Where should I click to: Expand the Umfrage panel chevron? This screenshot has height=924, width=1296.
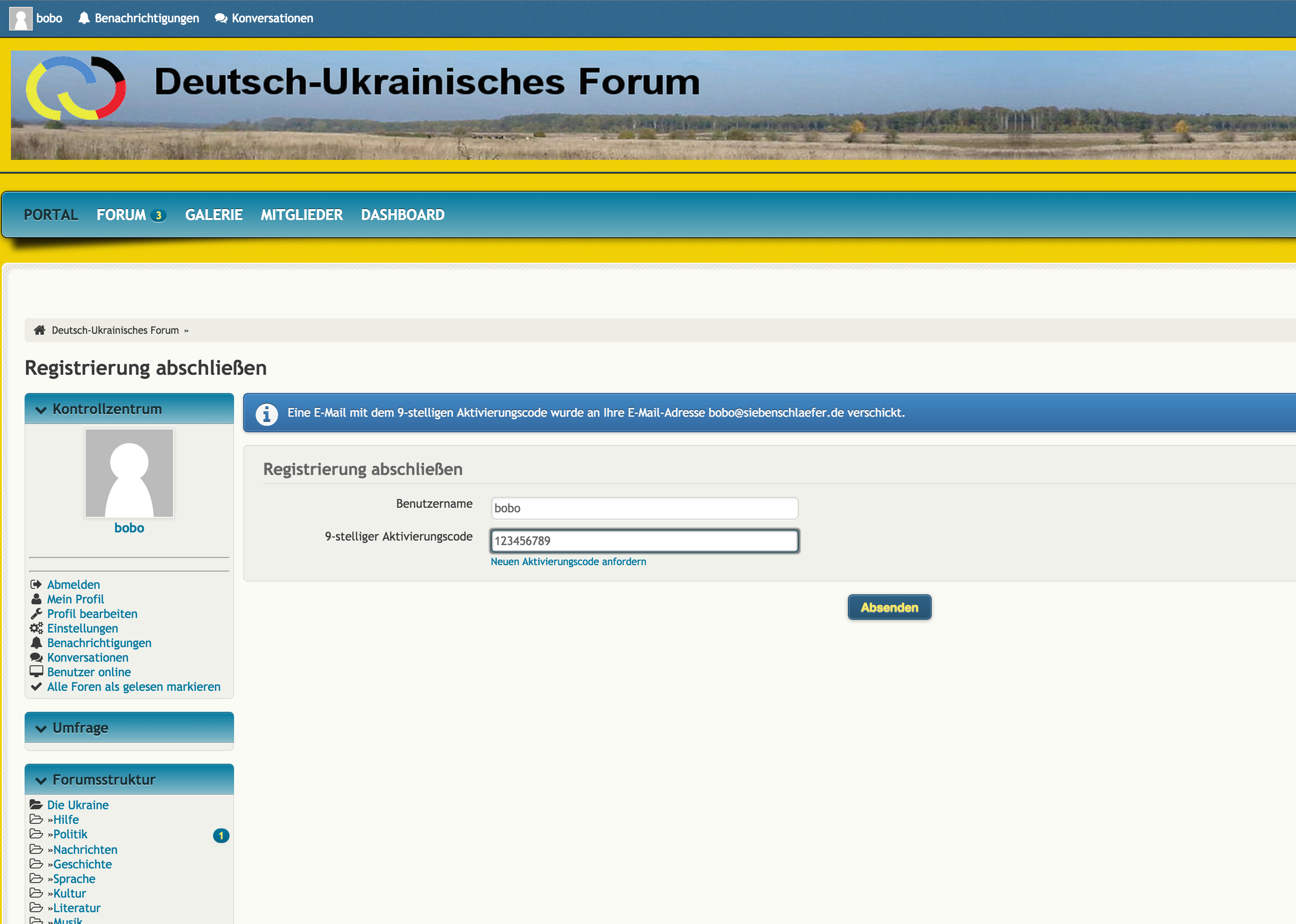point(41,728)
